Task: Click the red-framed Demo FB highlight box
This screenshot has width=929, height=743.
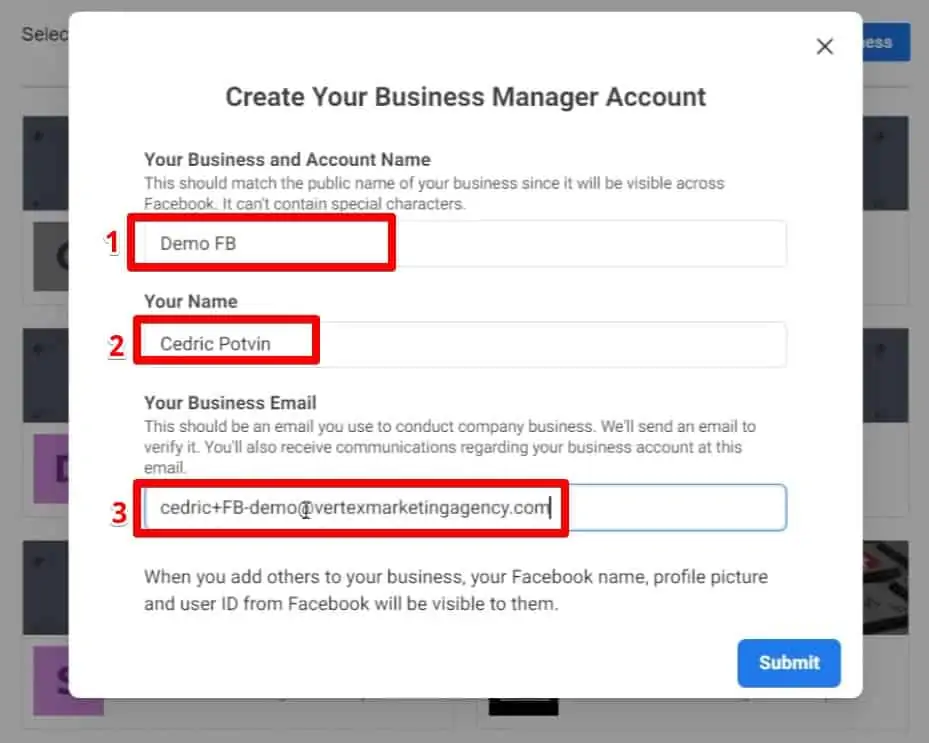Action: click(260, 242)
